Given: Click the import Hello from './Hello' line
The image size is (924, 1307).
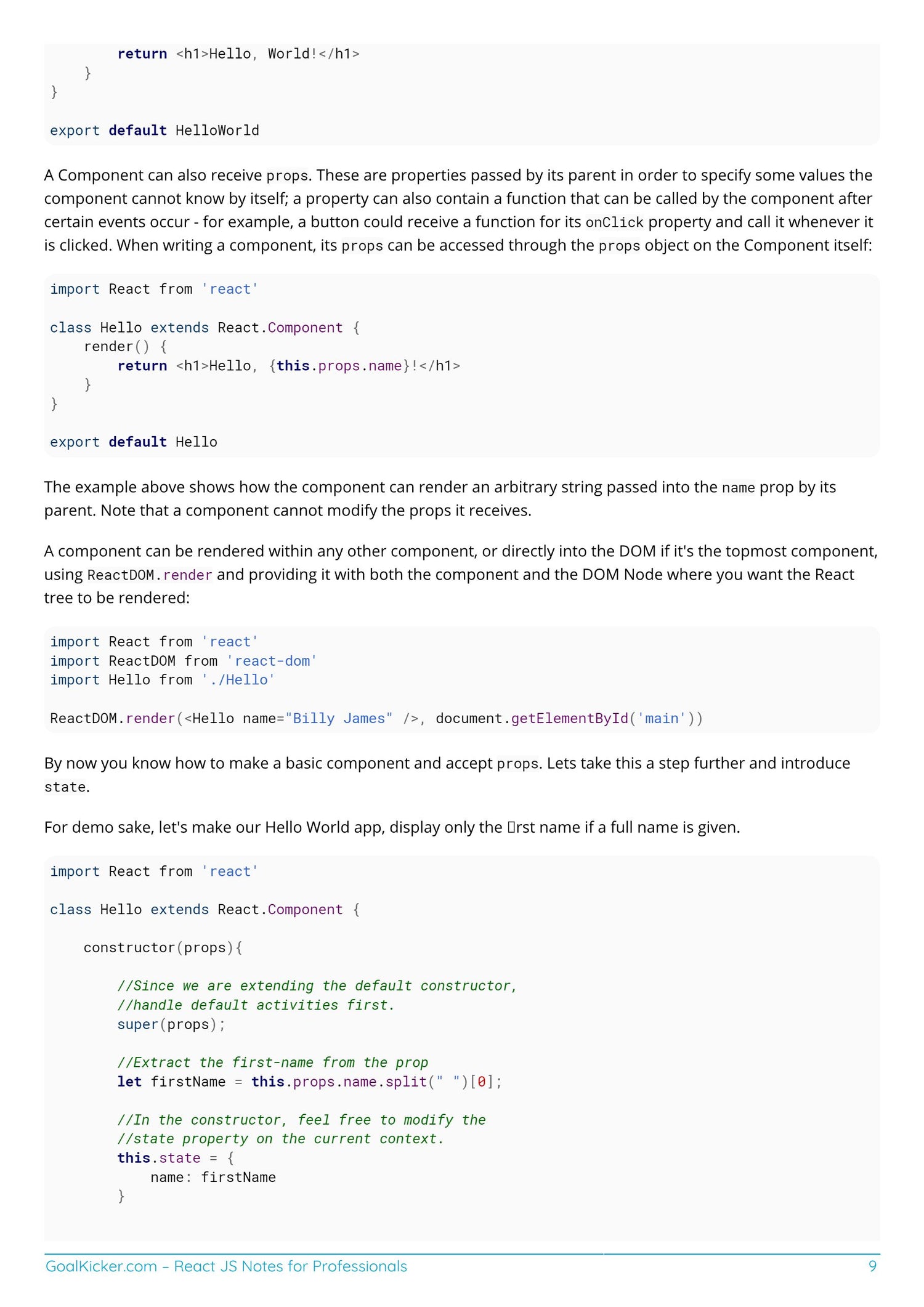Looking at the screenshot, I should (162, 680).
